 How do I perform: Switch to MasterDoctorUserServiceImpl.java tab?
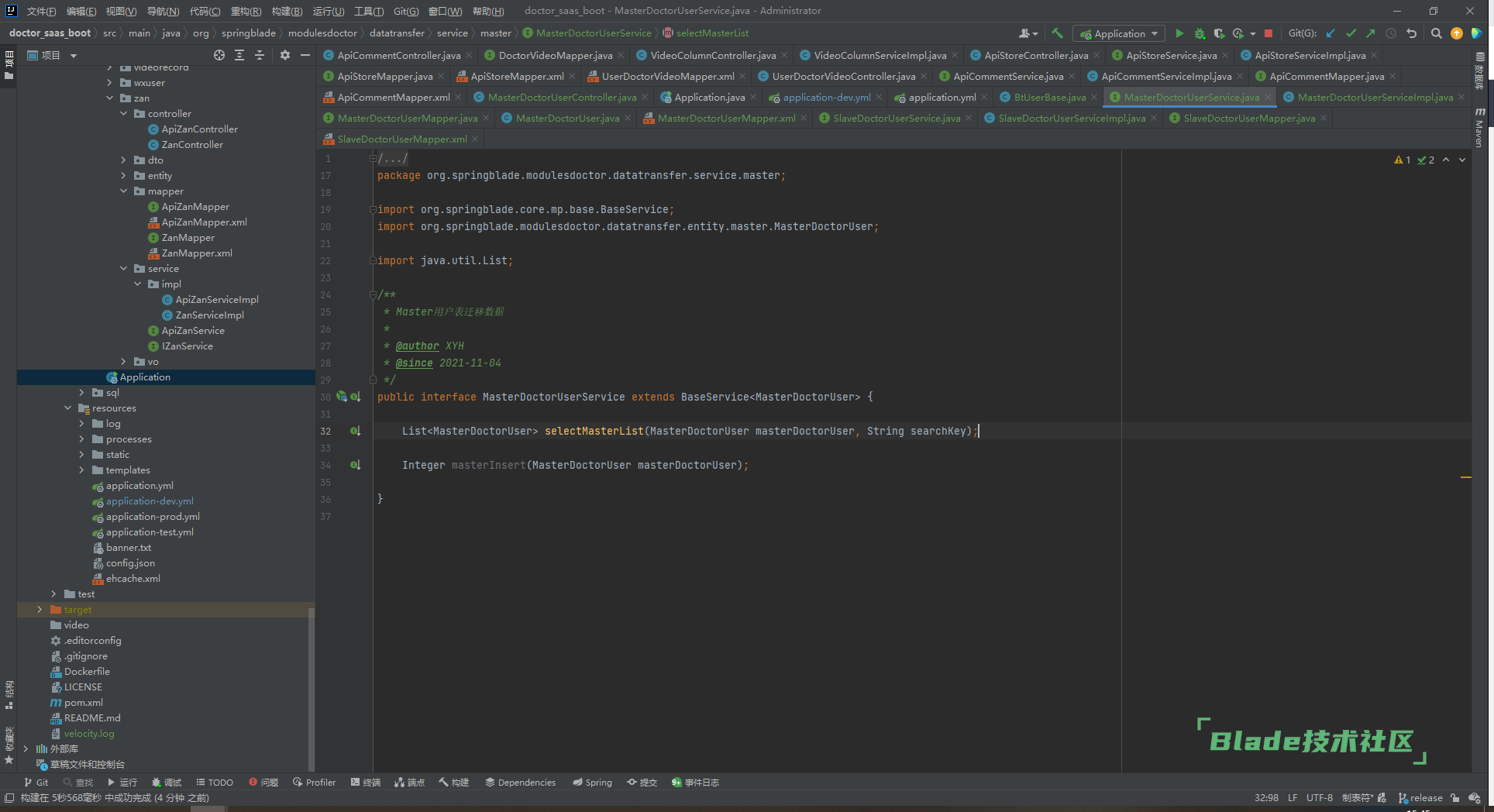[x=1375, y=97]
